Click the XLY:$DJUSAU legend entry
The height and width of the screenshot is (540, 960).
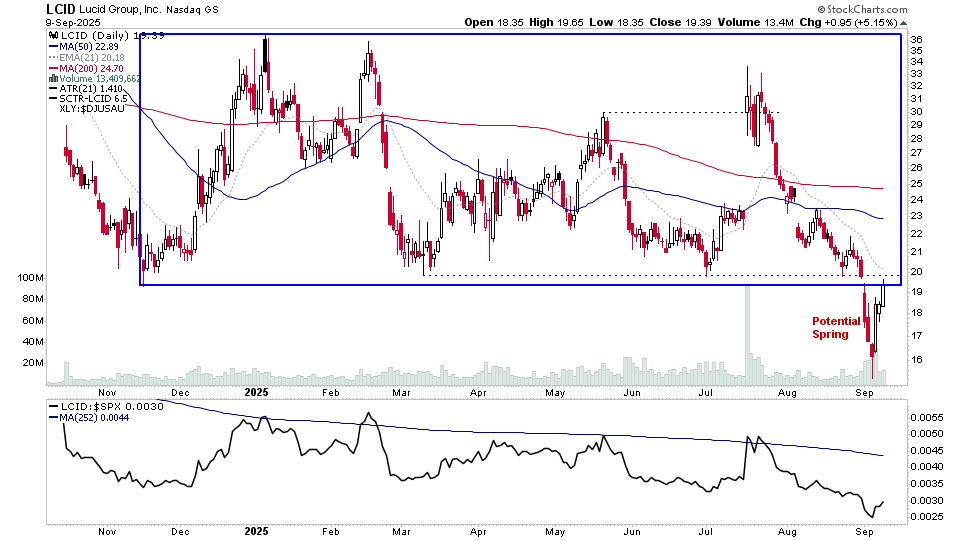tap(92, 108)
